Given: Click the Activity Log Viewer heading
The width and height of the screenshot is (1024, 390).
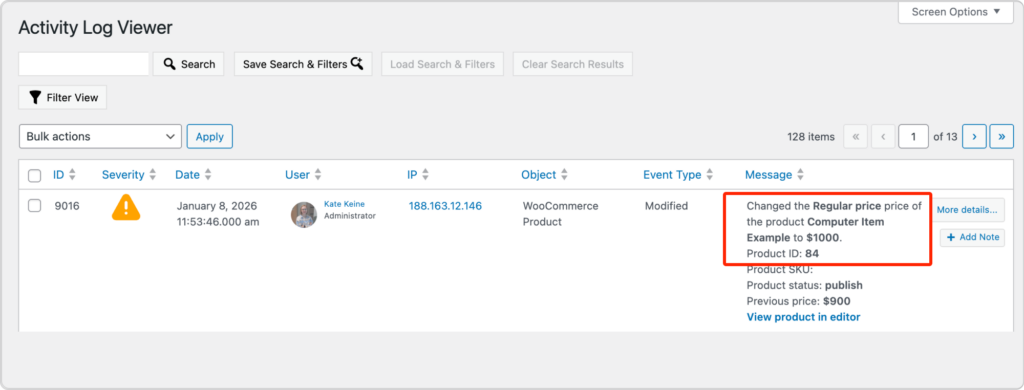Looking at the screenshot, I should (95, 27).
